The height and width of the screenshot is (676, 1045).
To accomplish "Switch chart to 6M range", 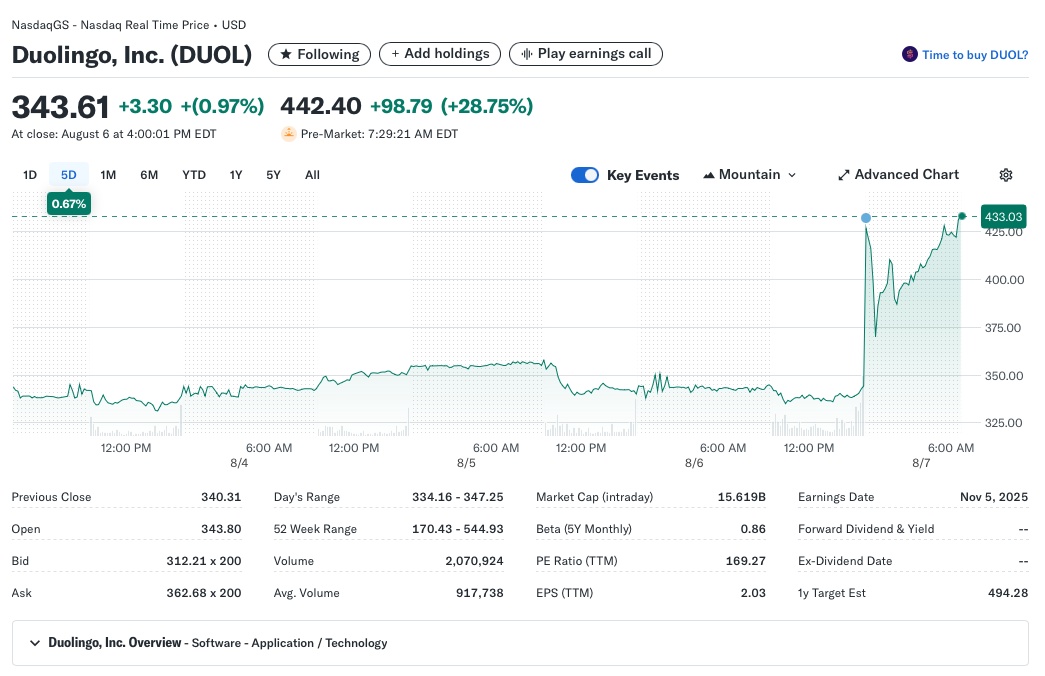I will 149,175.
